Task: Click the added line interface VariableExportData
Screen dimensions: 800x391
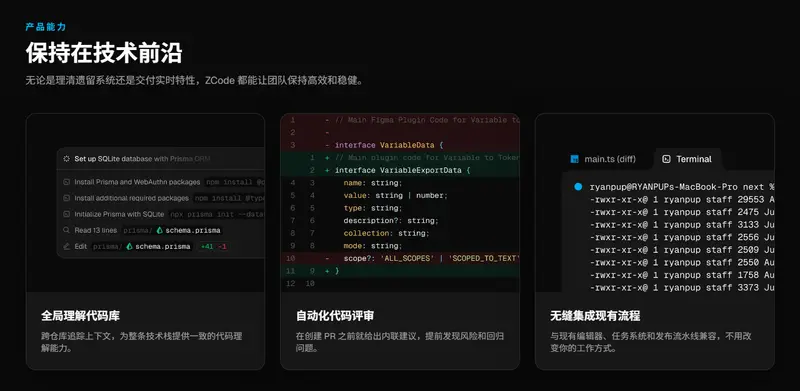Action: point(399,170)
